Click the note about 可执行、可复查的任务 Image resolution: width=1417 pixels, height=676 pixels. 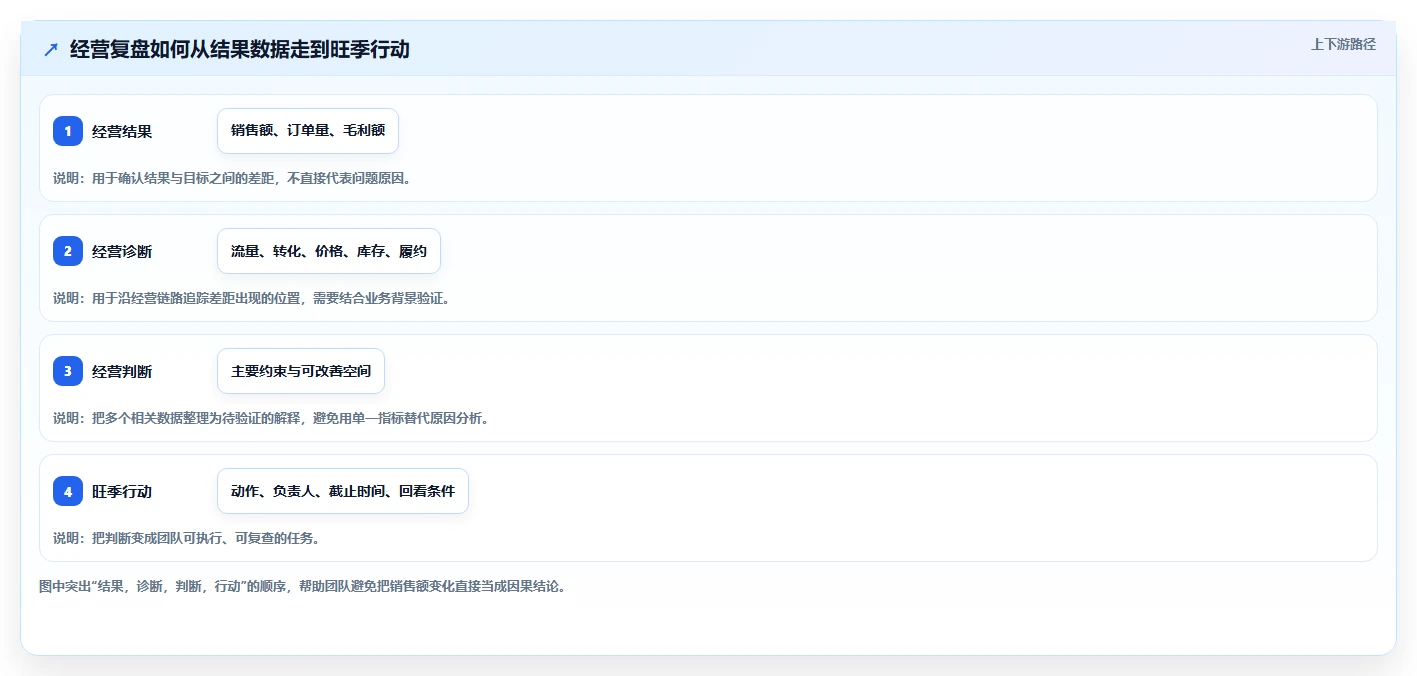click(186, 538)
